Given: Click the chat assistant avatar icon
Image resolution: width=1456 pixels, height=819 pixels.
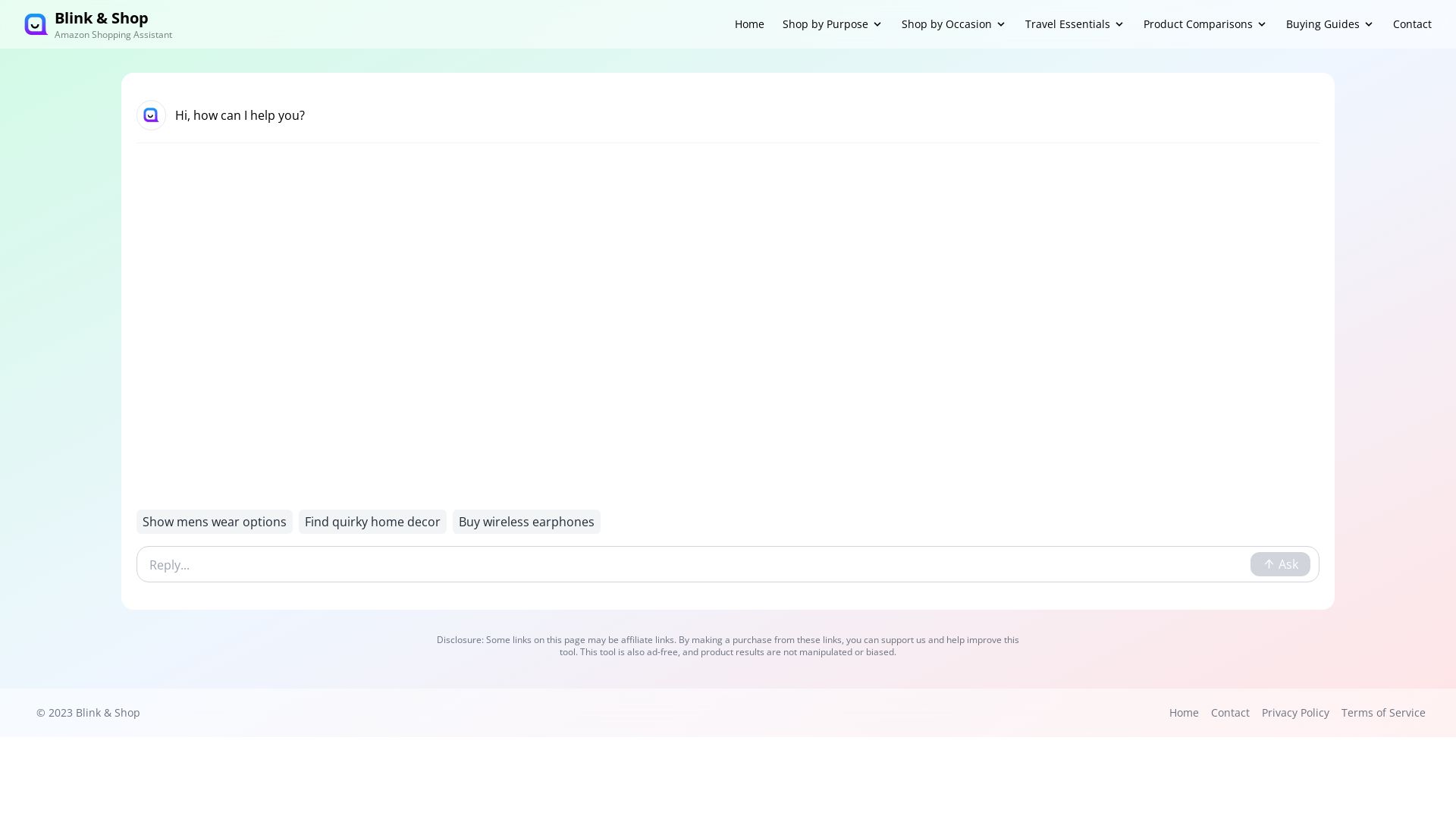Looking at the screenshot, I should 151,115.
